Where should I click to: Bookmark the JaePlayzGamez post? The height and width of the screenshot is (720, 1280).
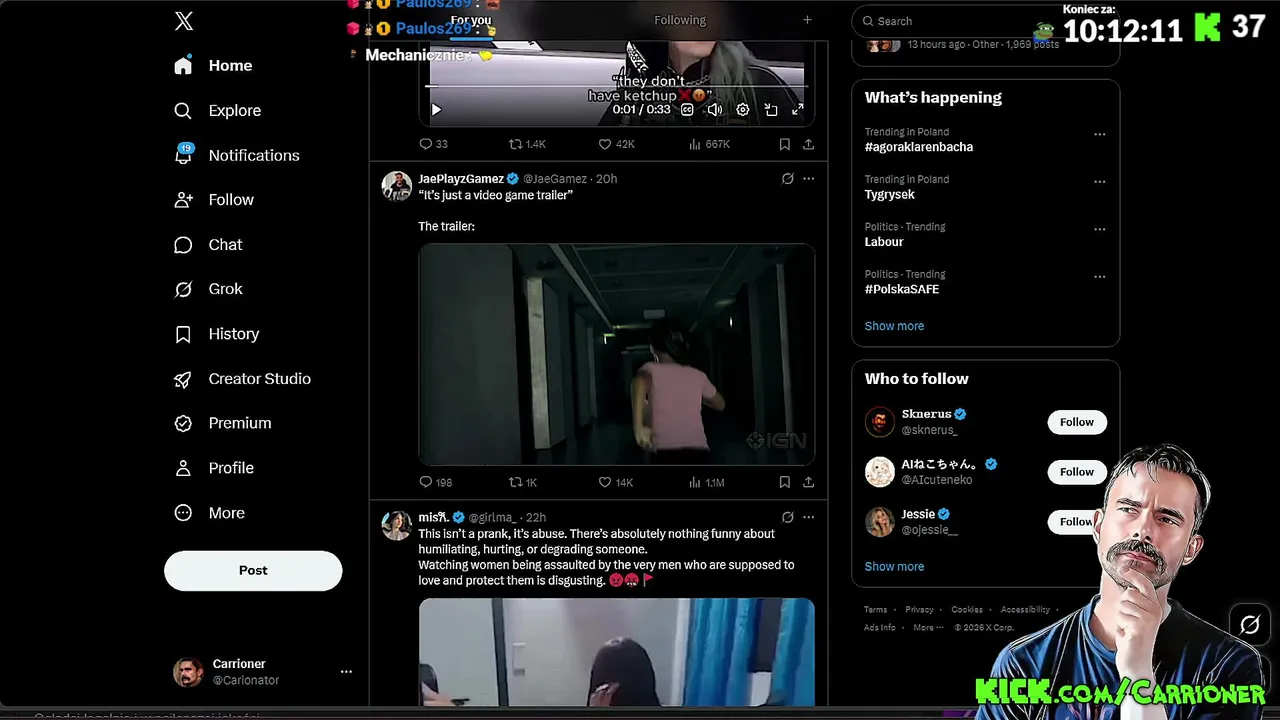(784, 482)
